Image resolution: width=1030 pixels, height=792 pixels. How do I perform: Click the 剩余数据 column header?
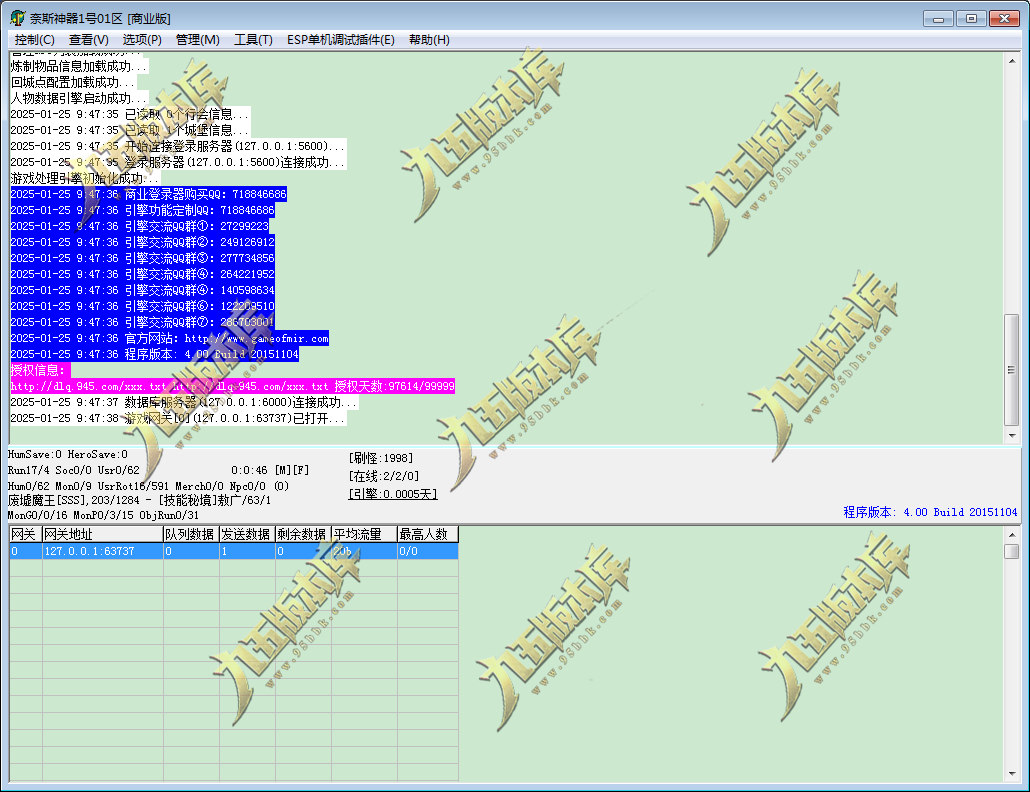click(x=303, y=535)
